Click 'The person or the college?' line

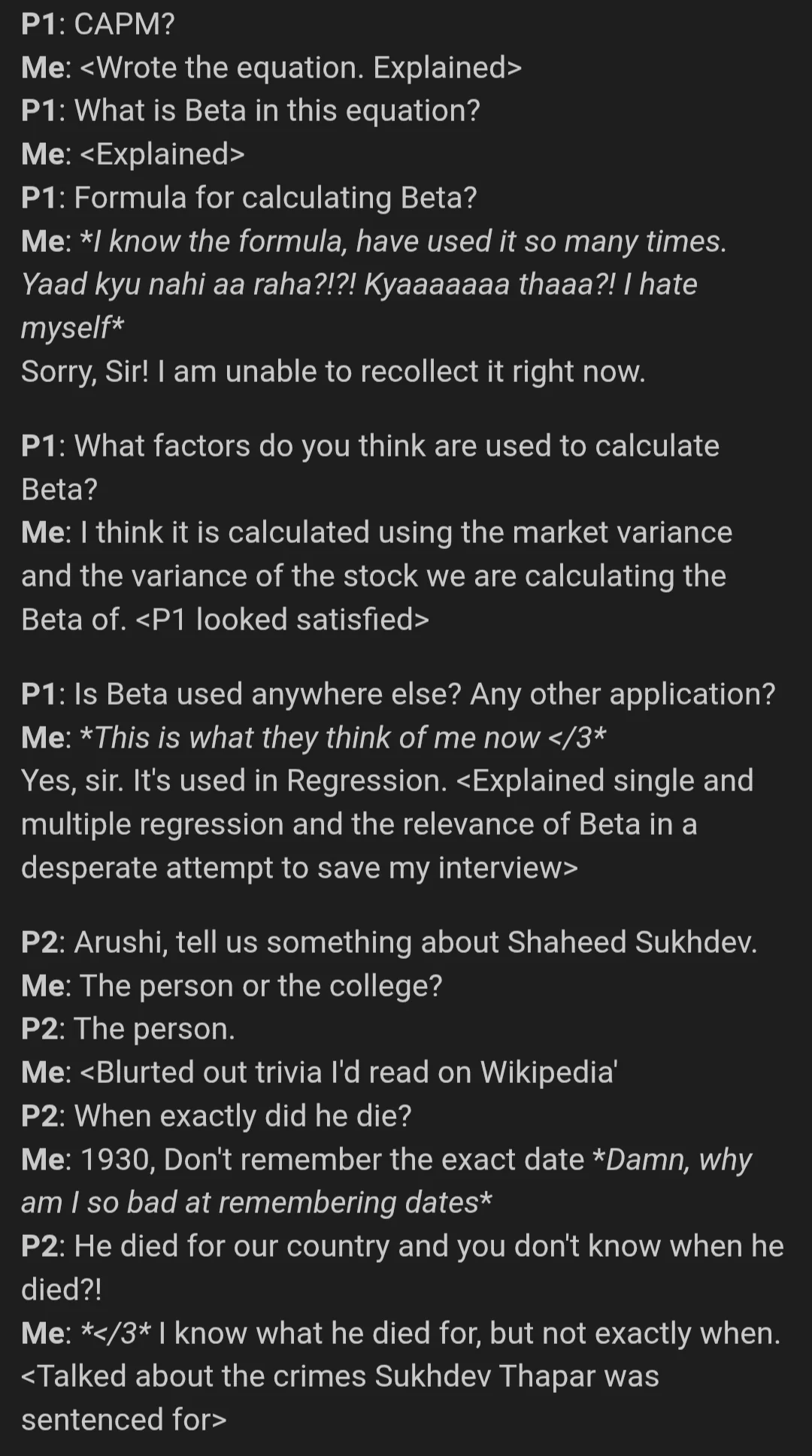[x=261, y=985]
